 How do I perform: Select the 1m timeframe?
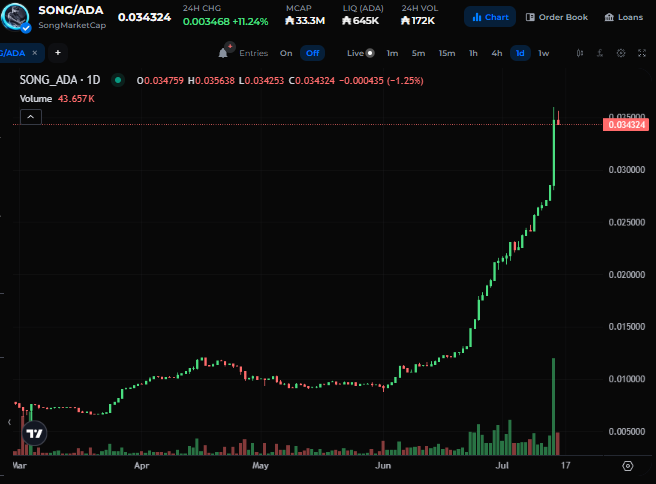pyautogui.click(x=392, y=53)
